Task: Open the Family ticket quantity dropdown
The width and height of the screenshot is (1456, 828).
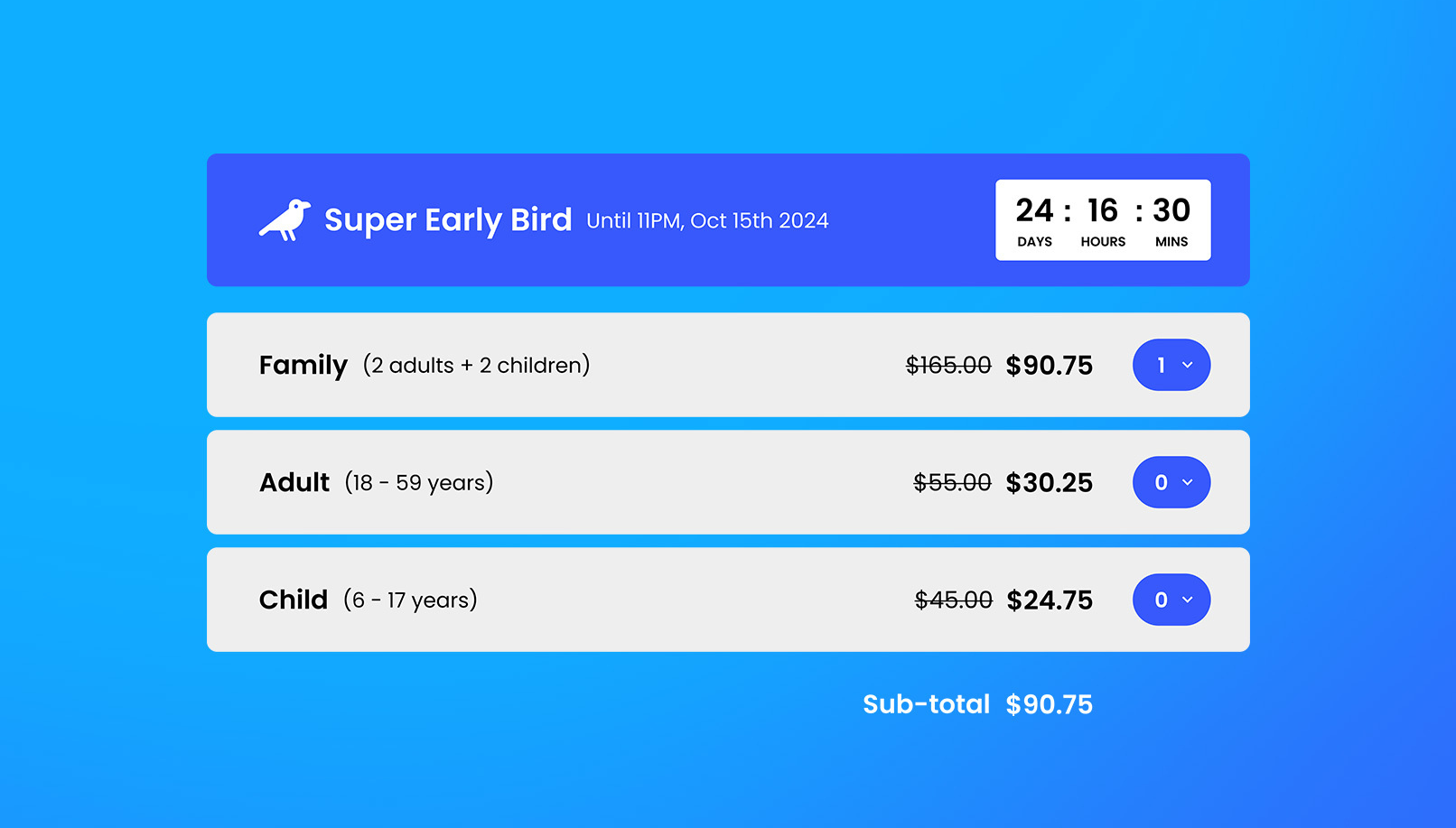Action: pyautogui.click(x=1171, y=365)
